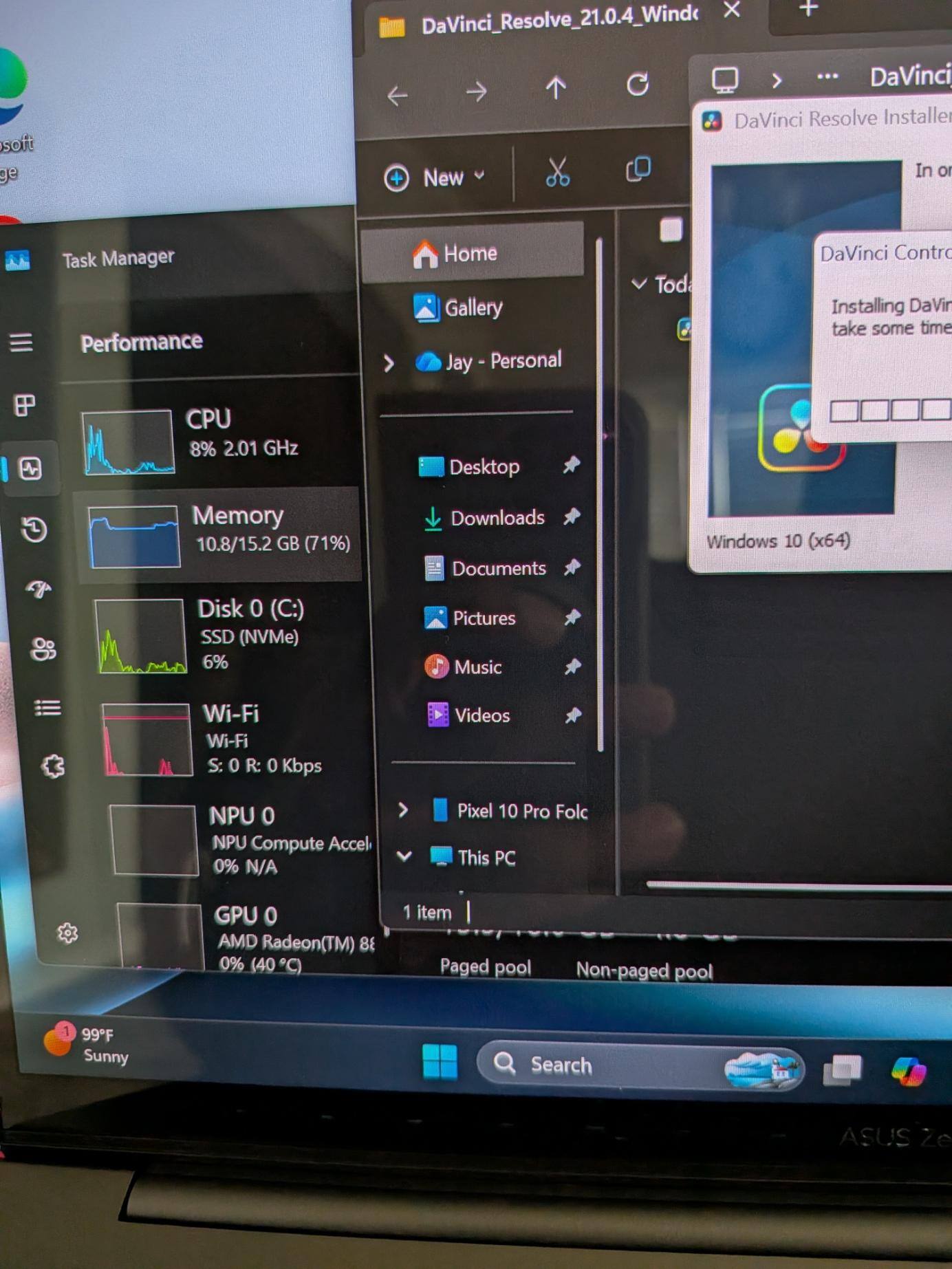Close the DaVinci_Resolve File Explorer tab

pos(733,9)
